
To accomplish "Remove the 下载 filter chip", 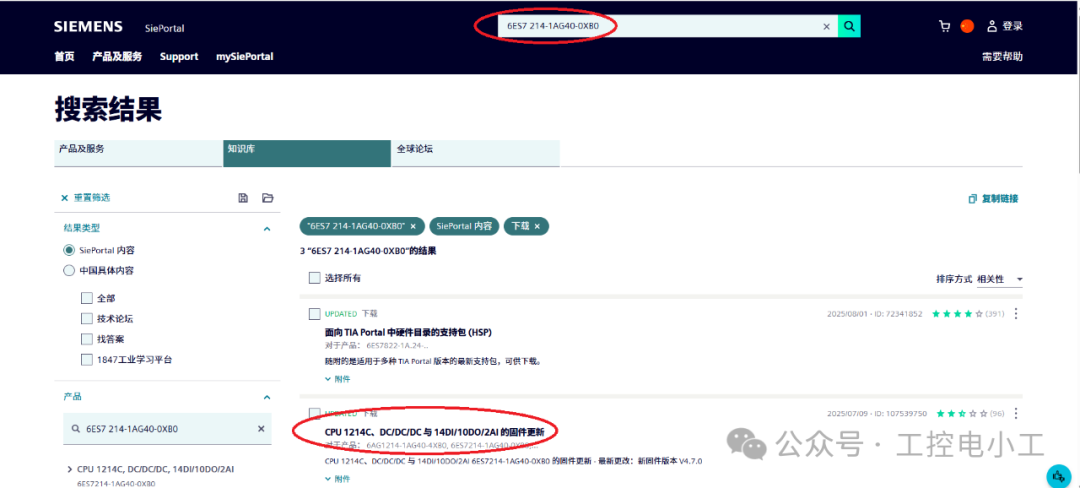I will (537, 226).
